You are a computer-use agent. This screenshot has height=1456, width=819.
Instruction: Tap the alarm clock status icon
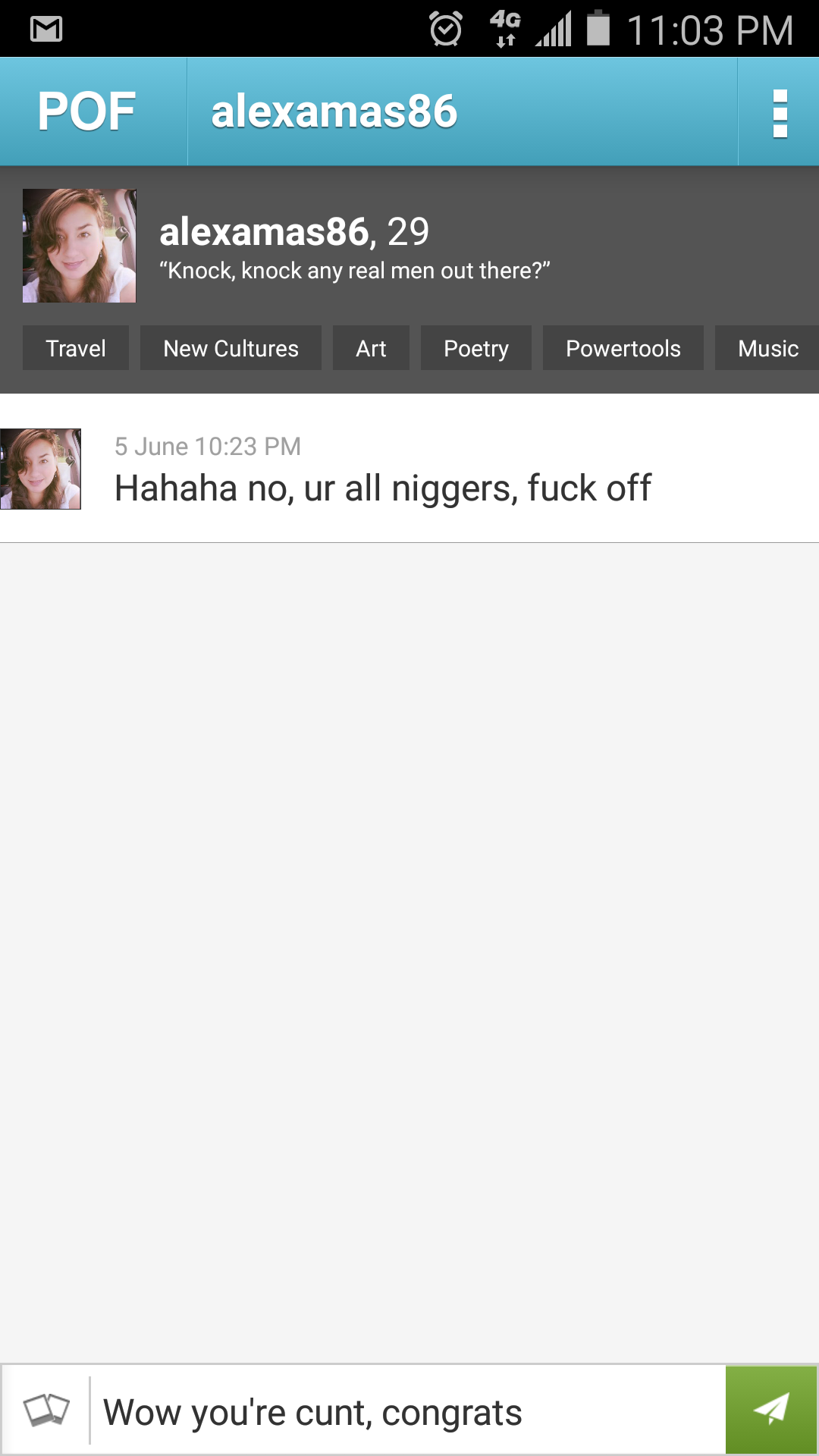pos(445,30)
